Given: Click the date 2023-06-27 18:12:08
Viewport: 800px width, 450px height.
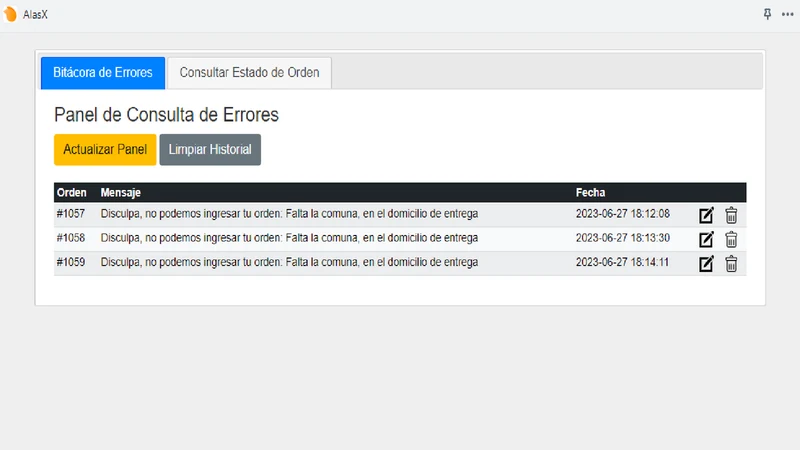Looking at the screenshot, I should click(x=622, y=214).
